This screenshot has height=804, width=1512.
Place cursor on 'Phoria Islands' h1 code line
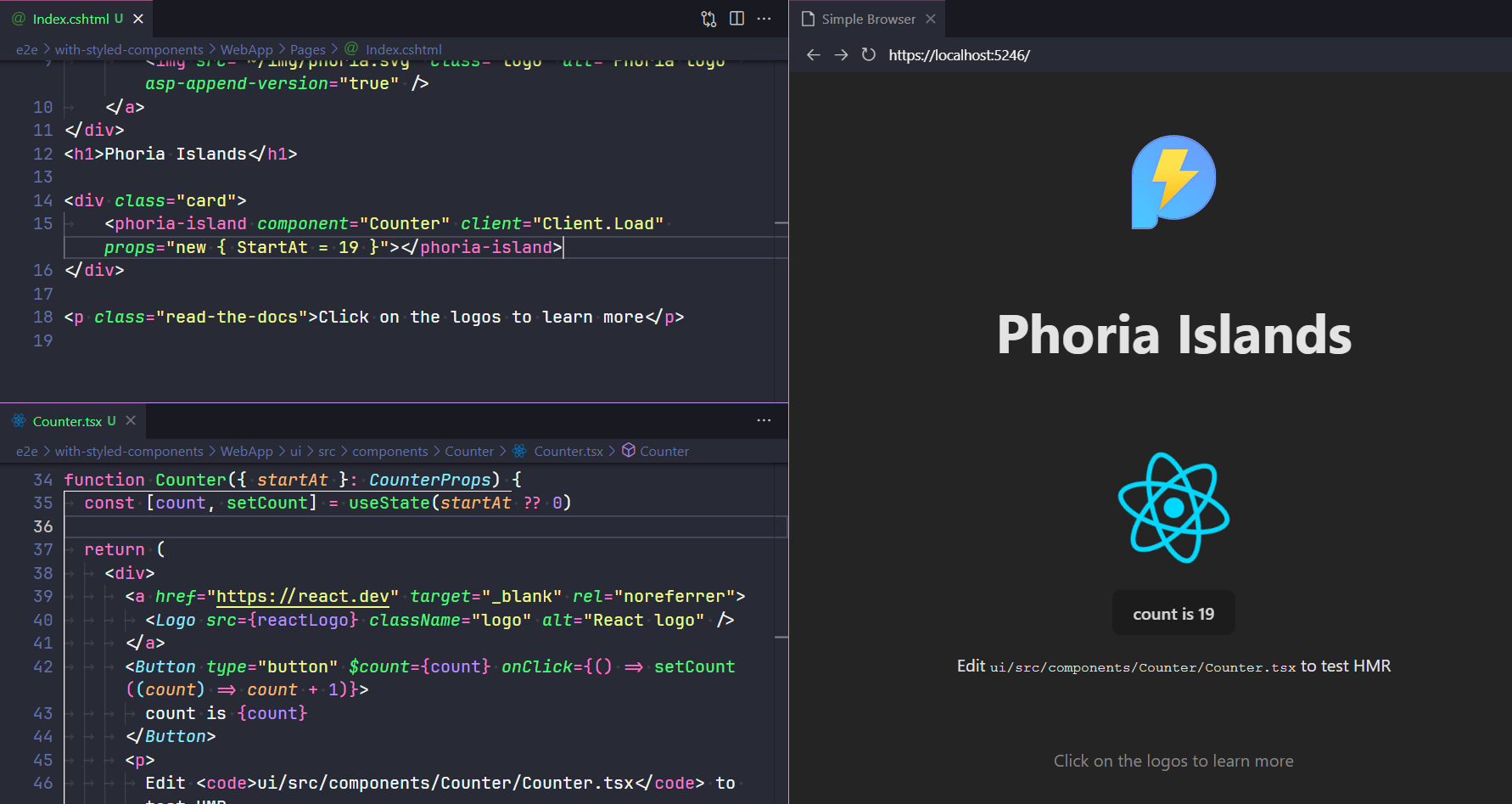(x=181, y=154)
